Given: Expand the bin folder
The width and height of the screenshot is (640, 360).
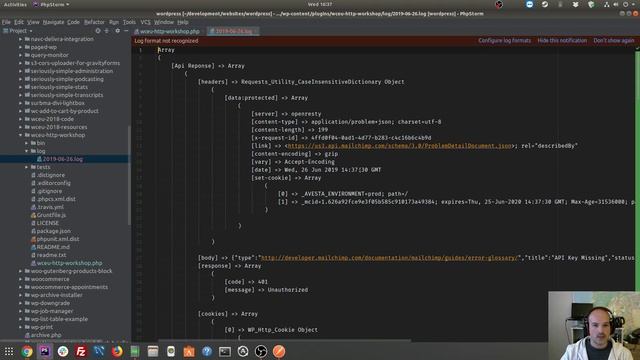Looking at the screenshot, I should coord(27,143).
